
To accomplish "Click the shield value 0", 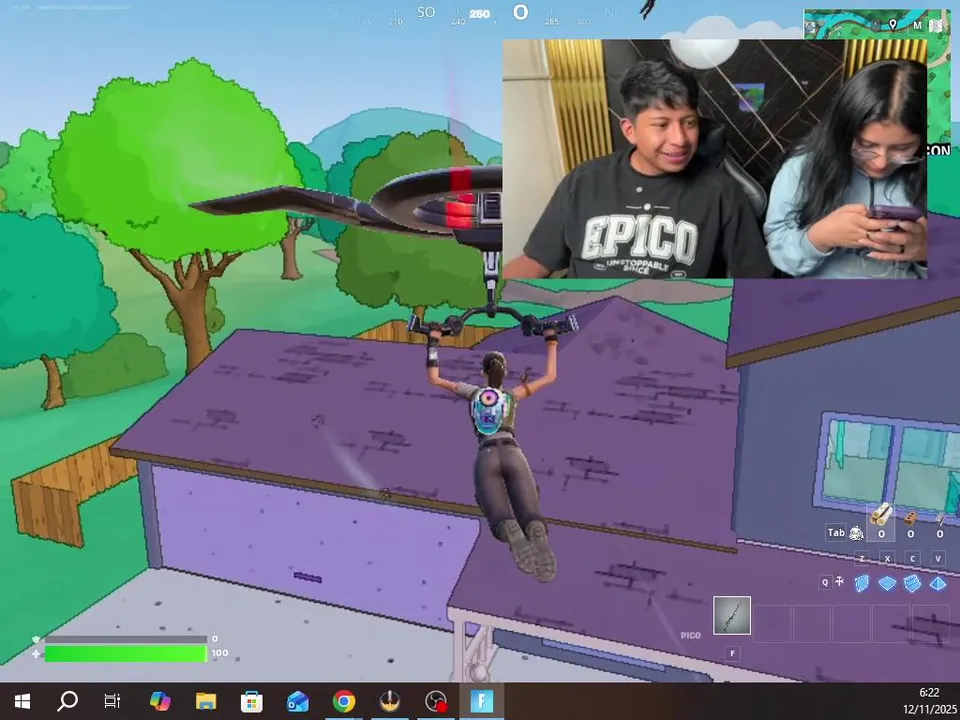I will pyautogui.click(x=214, y=639).
